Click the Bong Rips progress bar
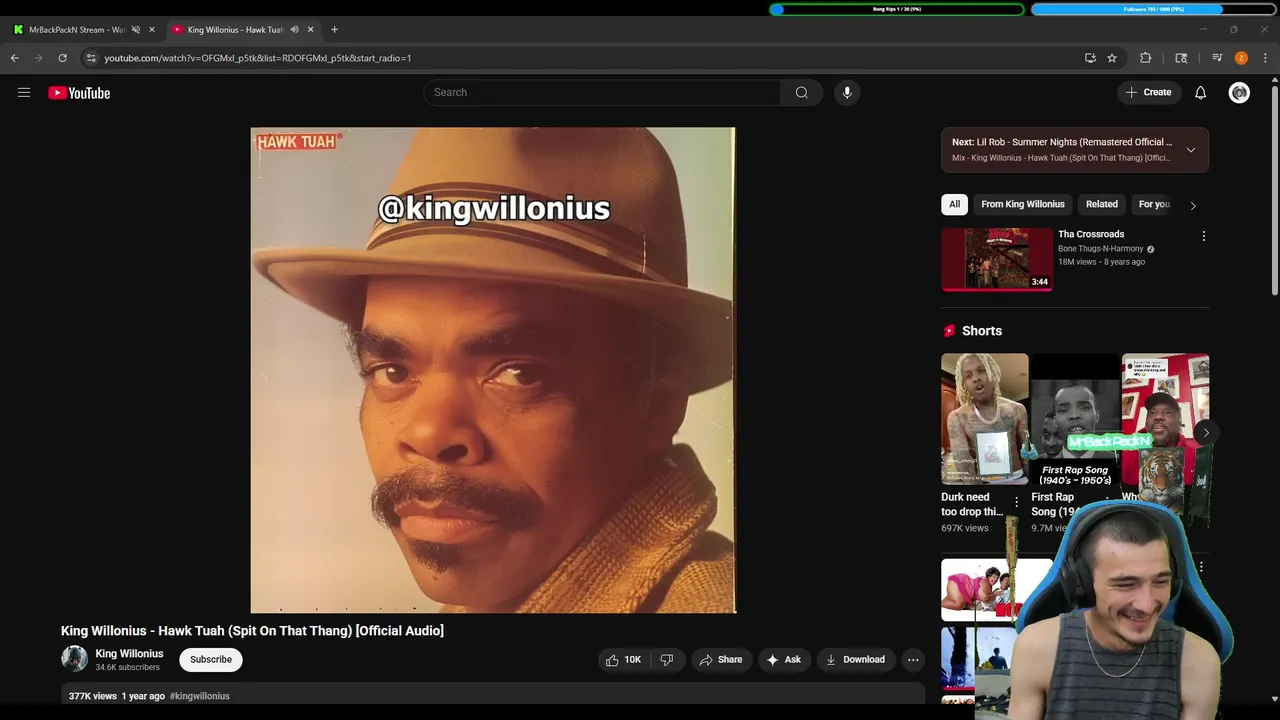Screen dimensions: 1280x720 point(897,9)
